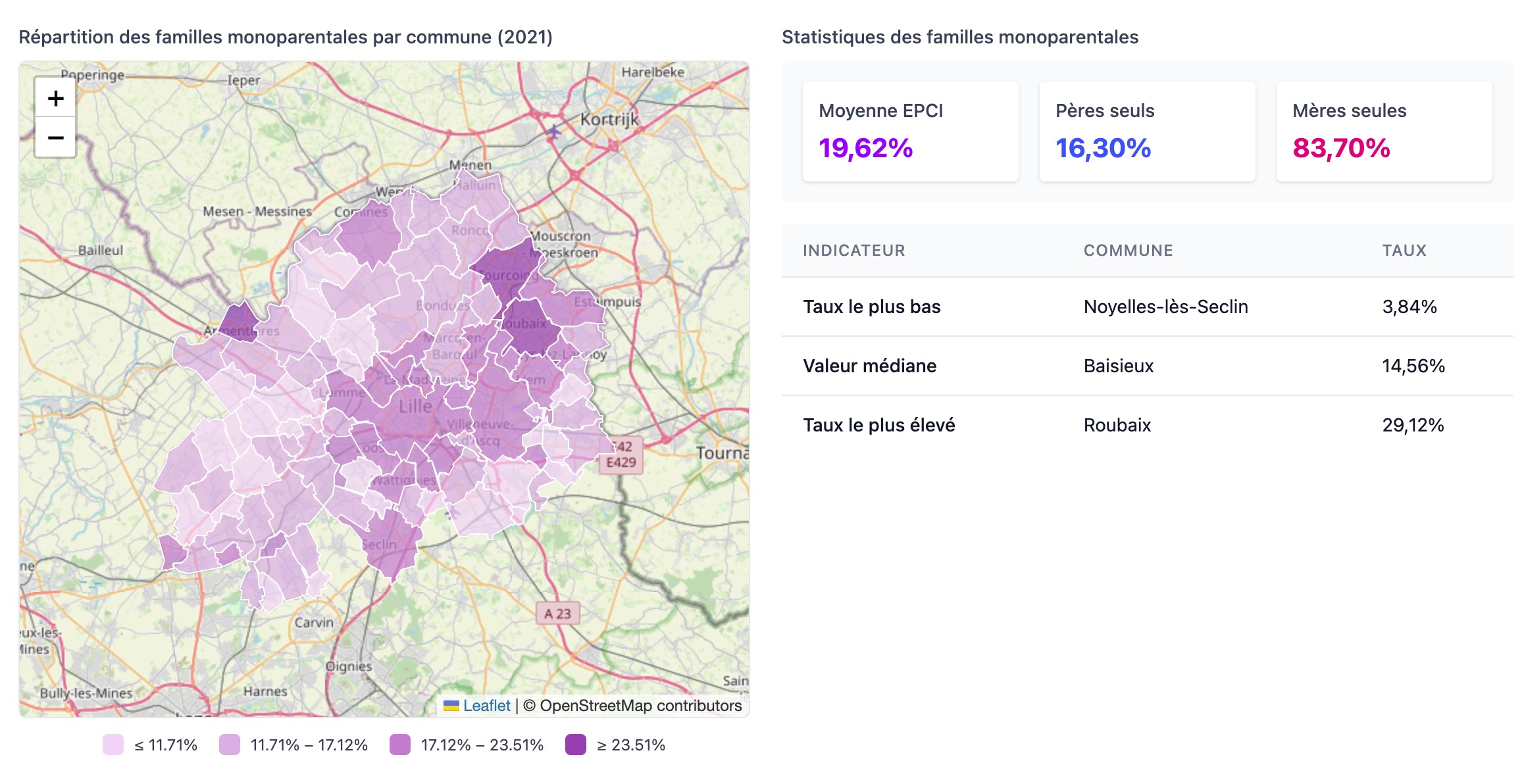
Task: Select the Moyenne EPCI stat card
Action: tap(911, 130)
